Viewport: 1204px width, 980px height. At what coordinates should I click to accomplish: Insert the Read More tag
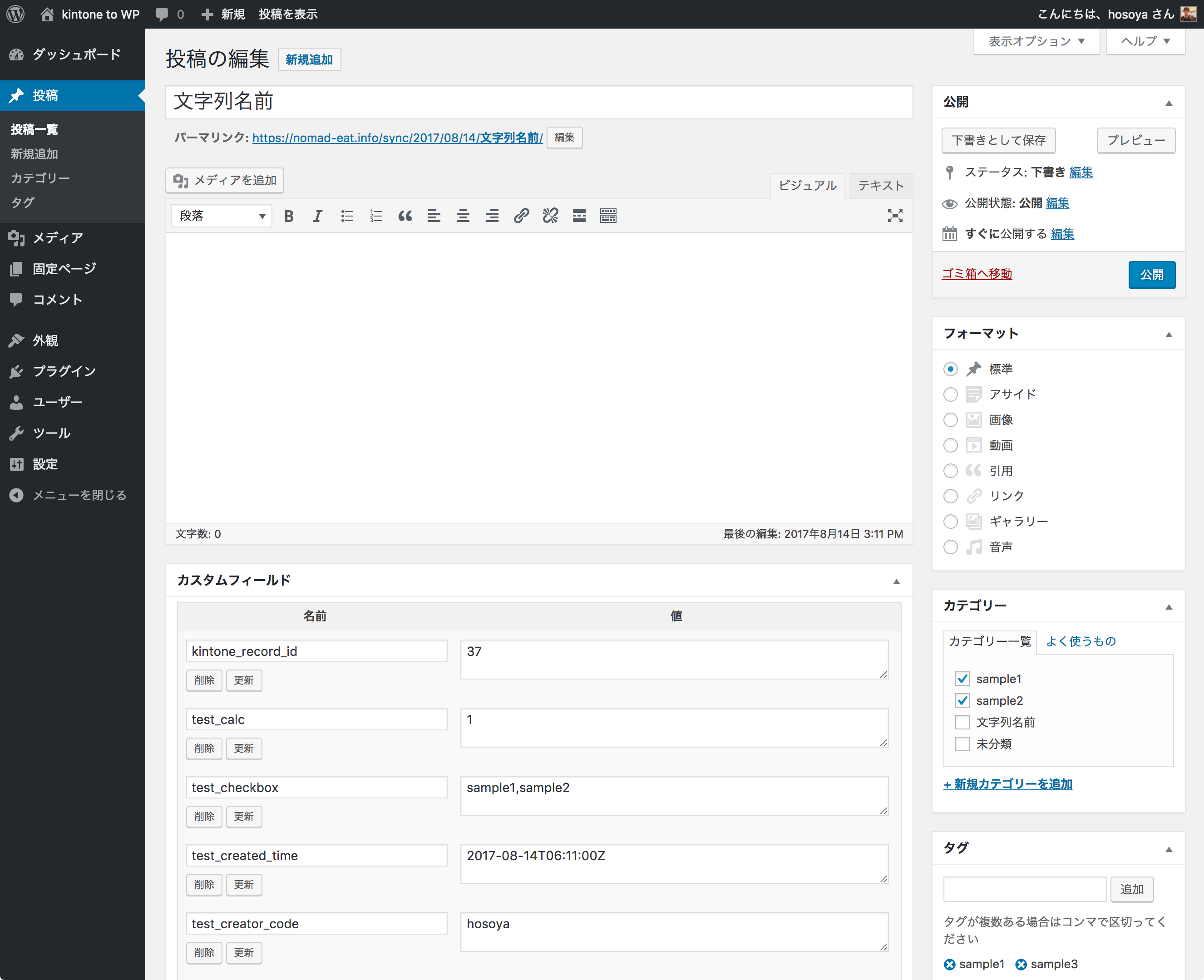[x=579, y=216]
